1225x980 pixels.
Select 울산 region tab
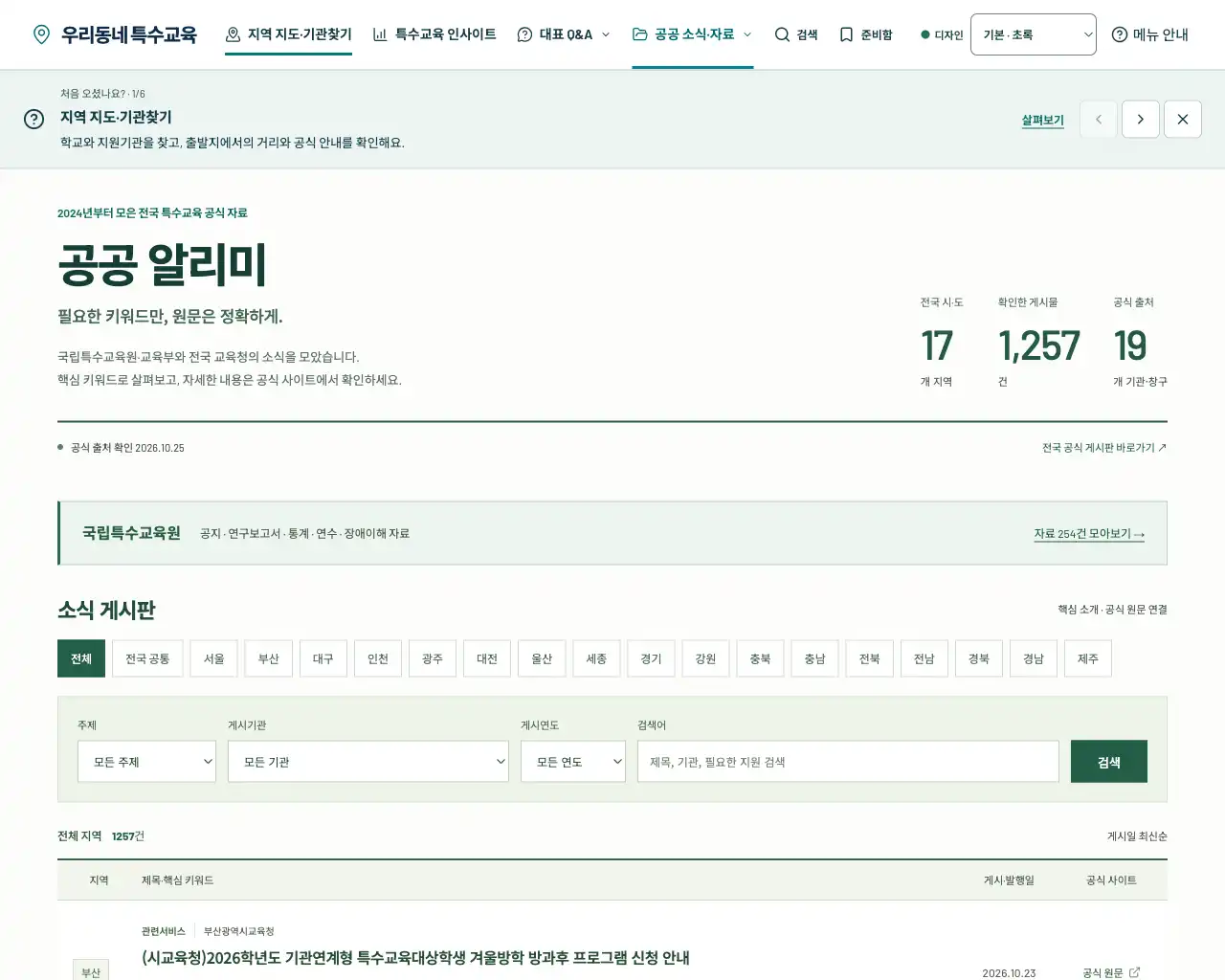[542, 658]
